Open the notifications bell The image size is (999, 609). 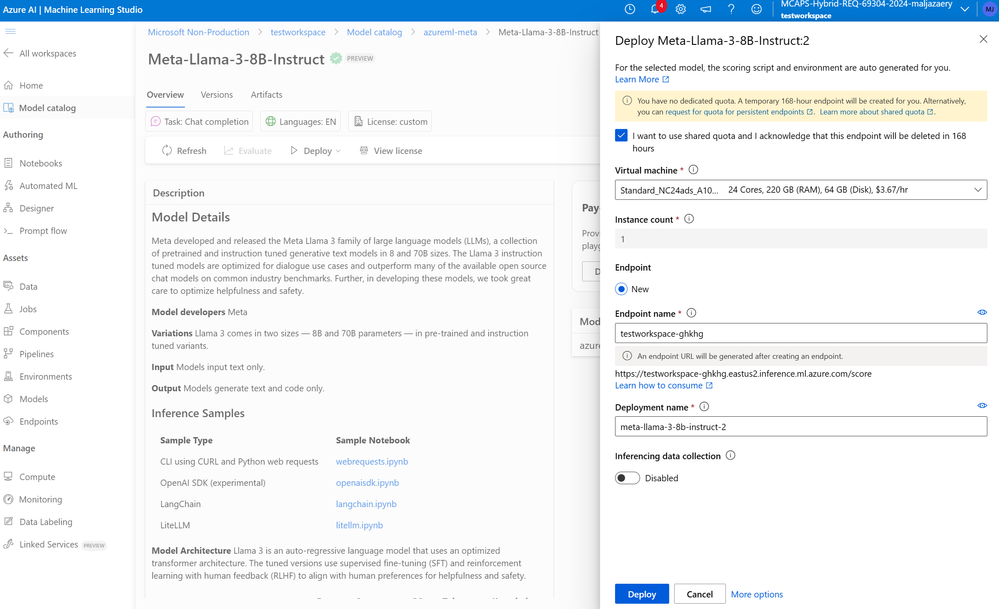pyautogui.click(x=656, y=10)
